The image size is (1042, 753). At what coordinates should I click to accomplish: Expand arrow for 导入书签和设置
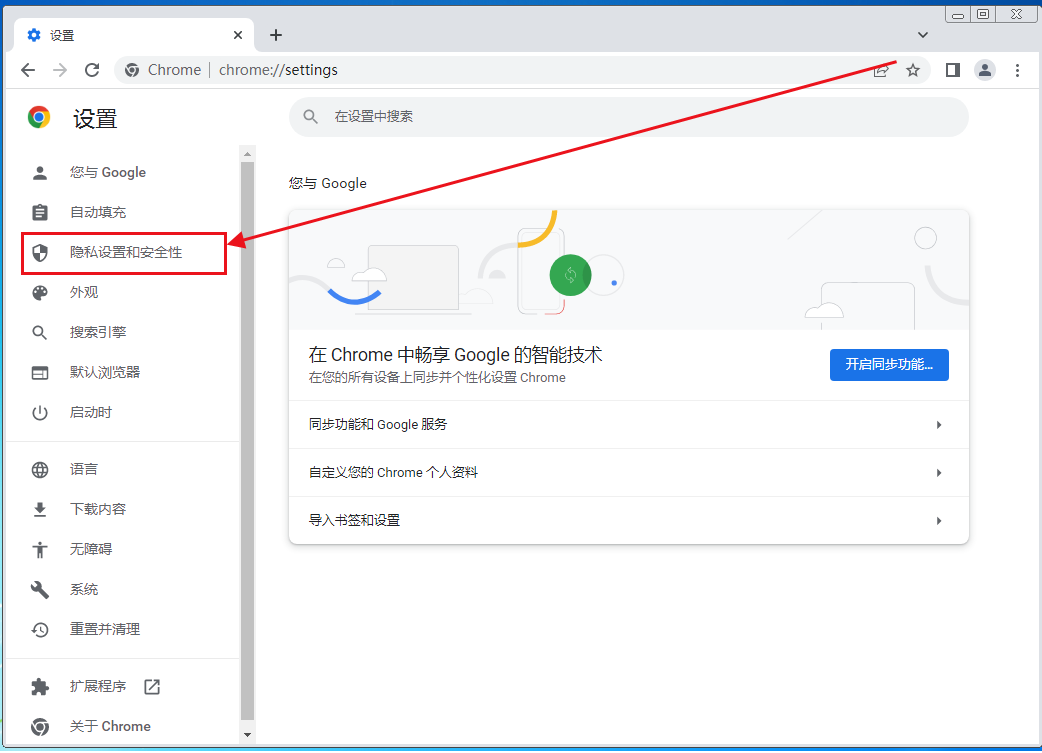[939, 520]
